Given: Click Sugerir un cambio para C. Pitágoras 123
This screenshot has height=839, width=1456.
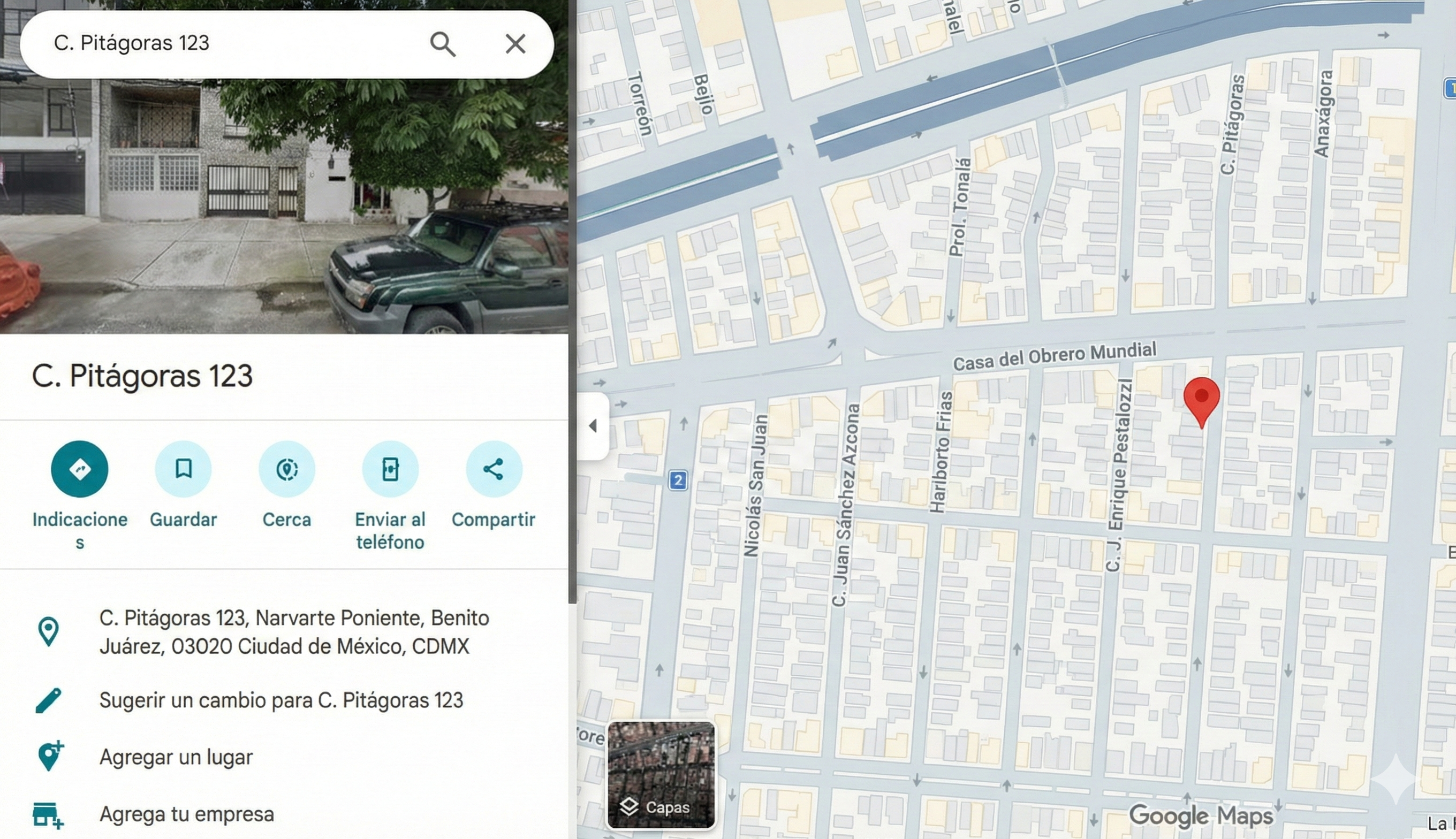Looking at the screenshot, I should click(281, 700).
